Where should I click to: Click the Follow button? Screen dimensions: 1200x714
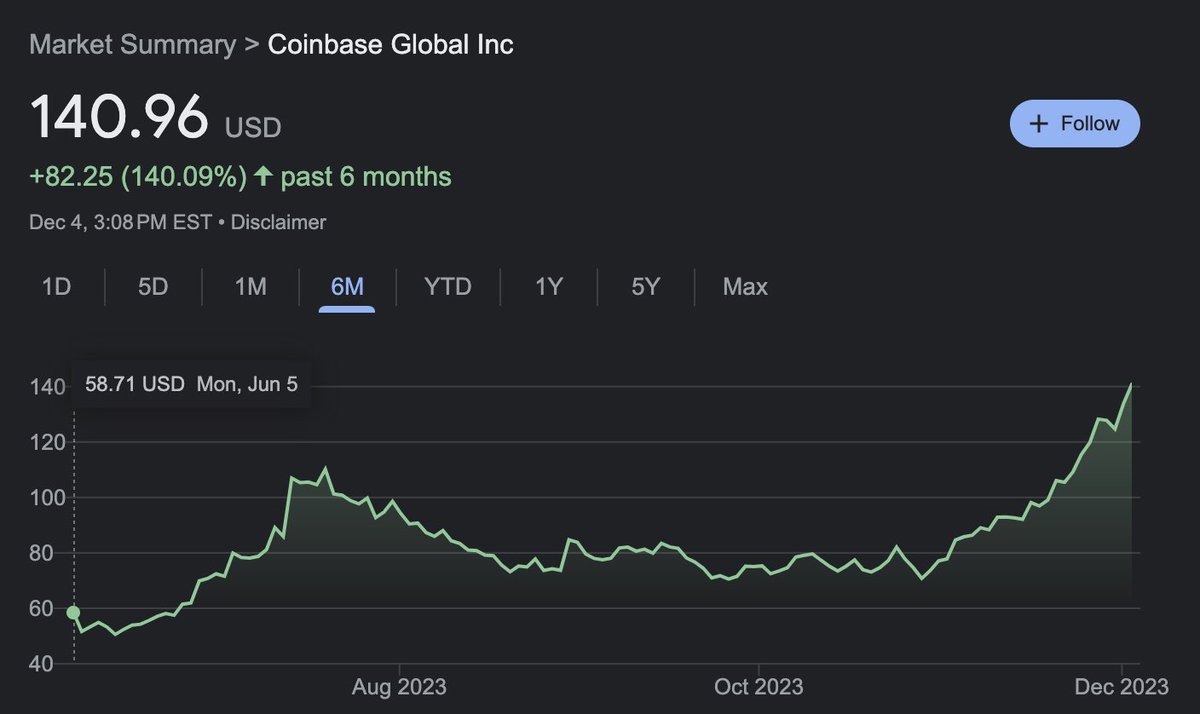1075,124
